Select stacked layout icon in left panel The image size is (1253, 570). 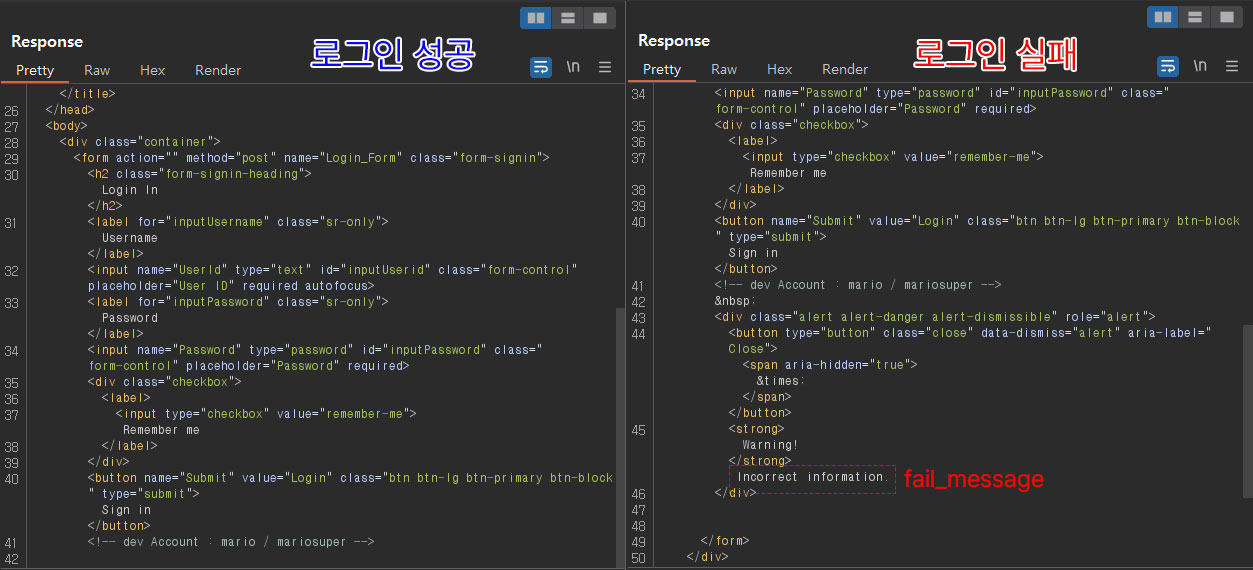[x=567, y=18]
